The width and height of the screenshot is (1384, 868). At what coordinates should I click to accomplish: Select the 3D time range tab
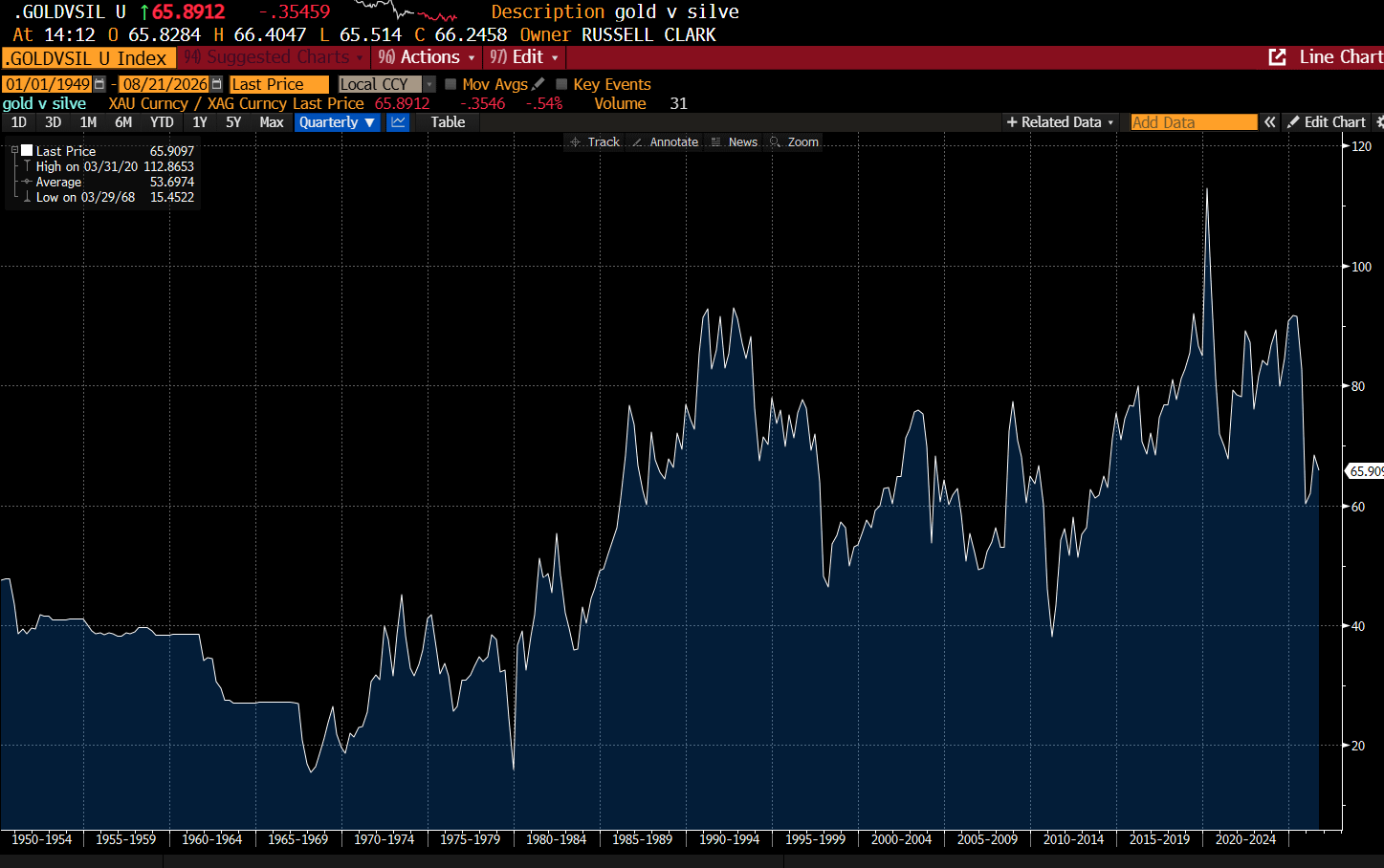click(x=53, y=122)
